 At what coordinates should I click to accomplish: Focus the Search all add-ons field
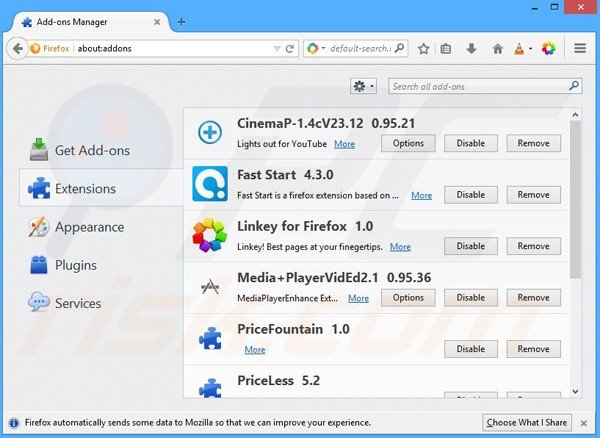coord(485,86)
